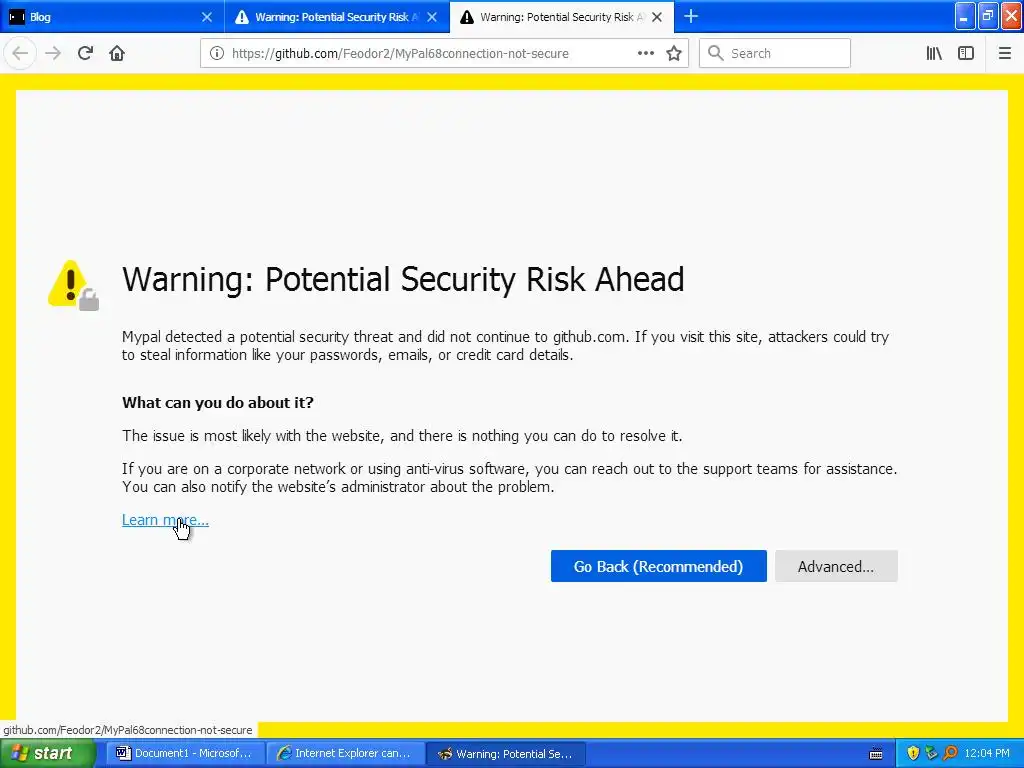Screen dimensions: 1024x768
Task: Select the Mypal Warning taskbar button
Action: [506, 754]
